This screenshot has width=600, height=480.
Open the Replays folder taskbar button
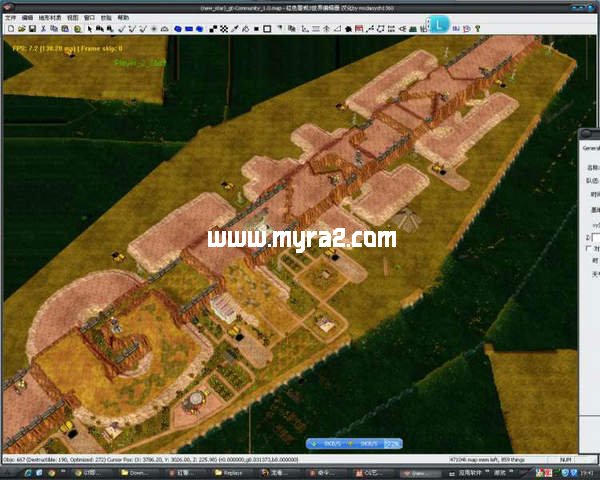(x=229, y=473)
